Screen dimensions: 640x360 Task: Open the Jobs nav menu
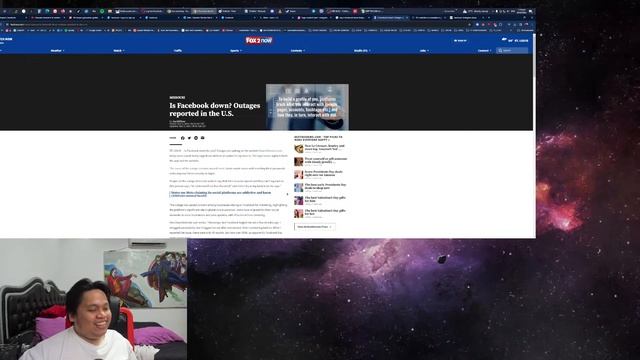pyautogui.click(x=424, y=51)
